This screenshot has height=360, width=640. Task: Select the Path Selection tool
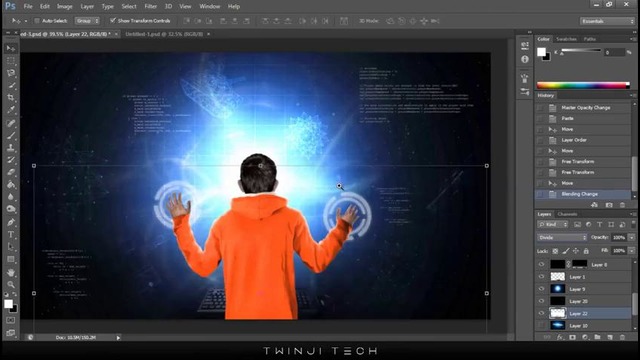click(11, 247)
